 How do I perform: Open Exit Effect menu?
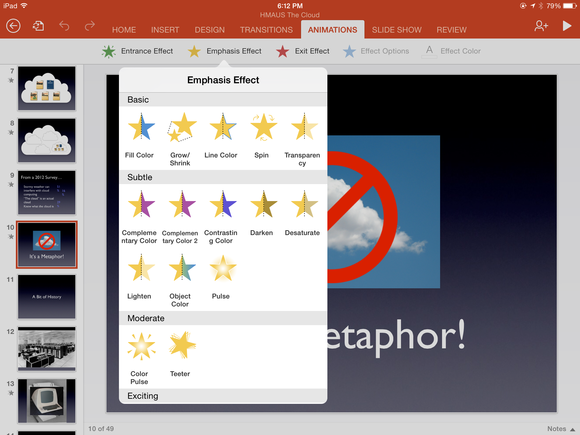(303, 51)
